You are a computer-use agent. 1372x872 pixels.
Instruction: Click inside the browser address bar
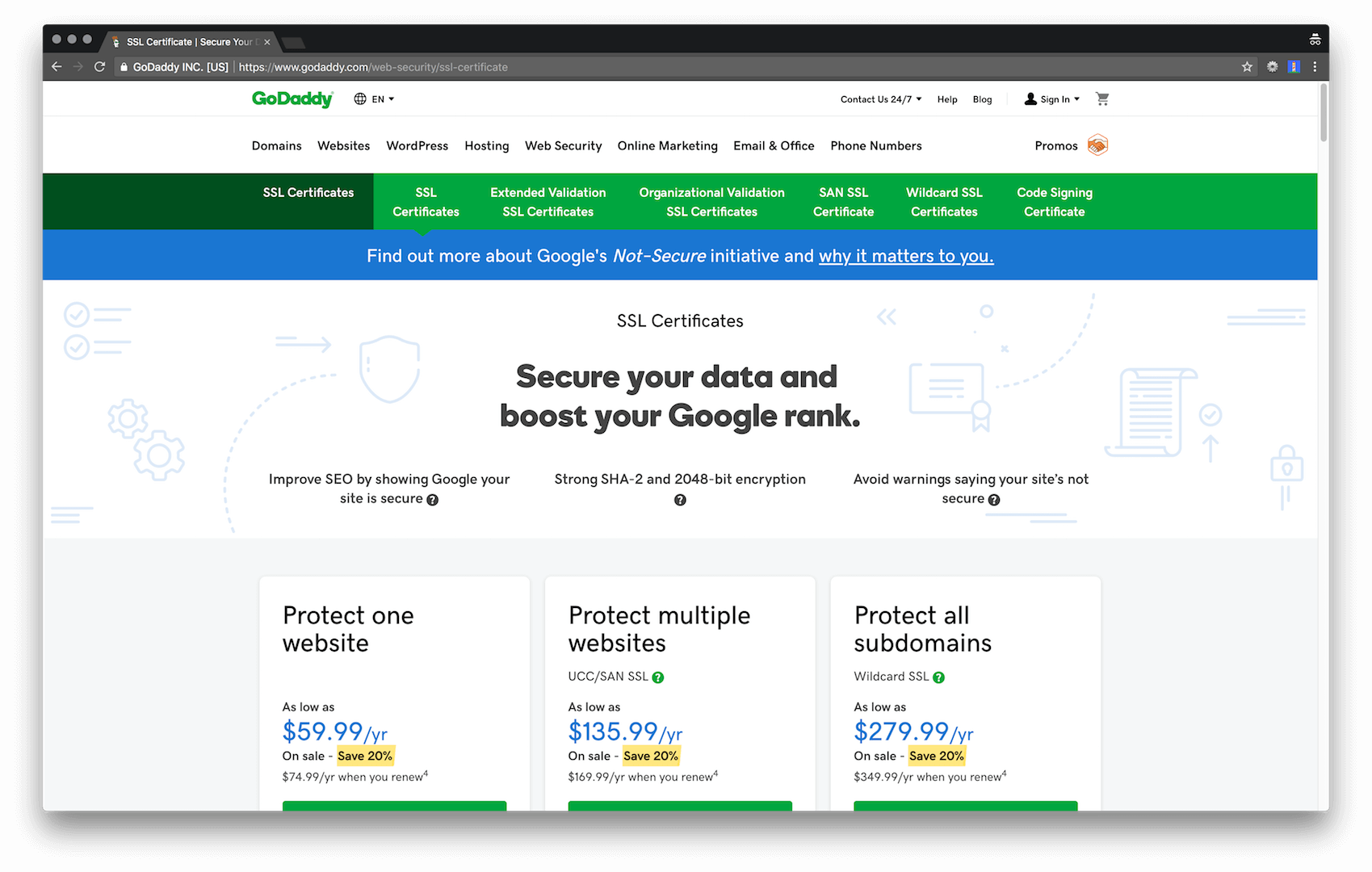565,67
